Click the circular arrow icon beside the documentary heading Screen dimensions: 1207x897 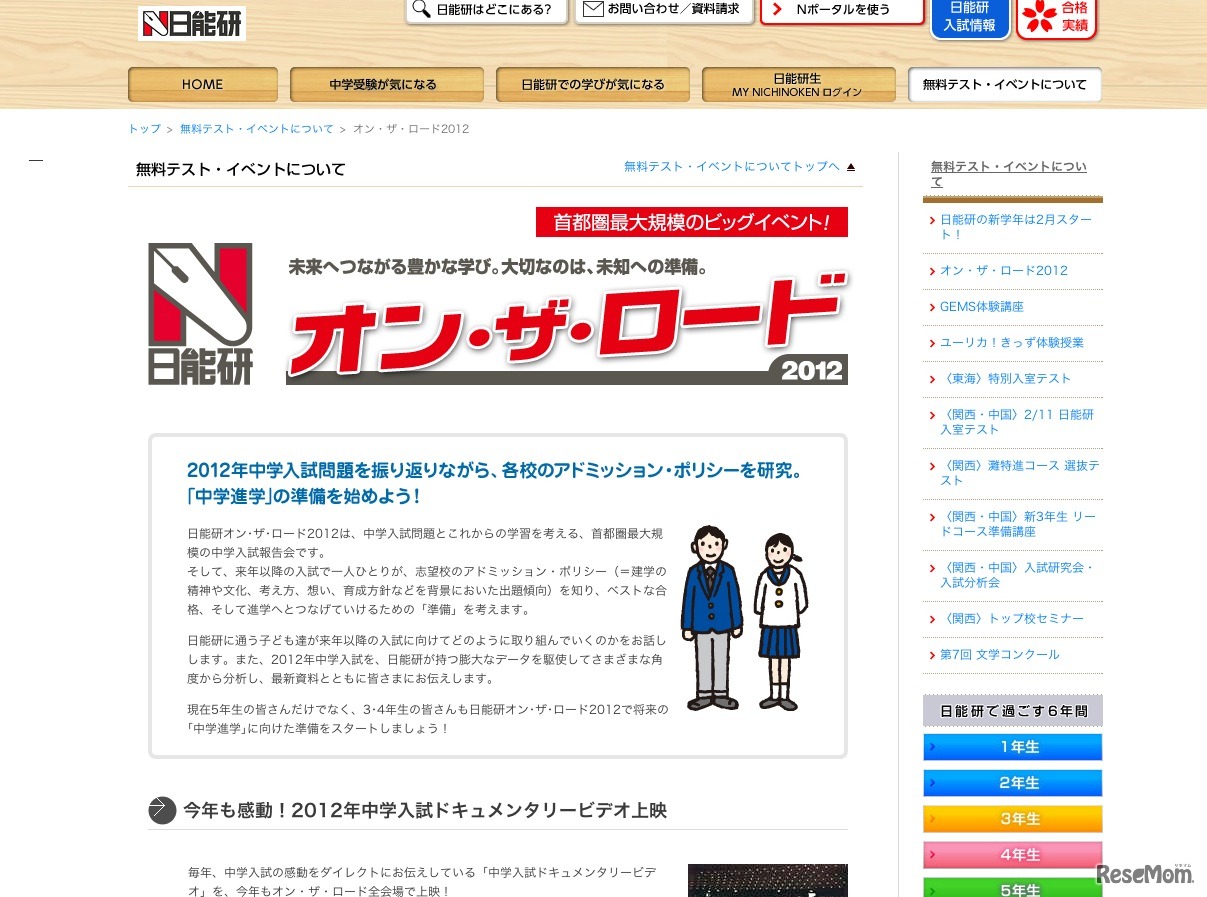161,810
